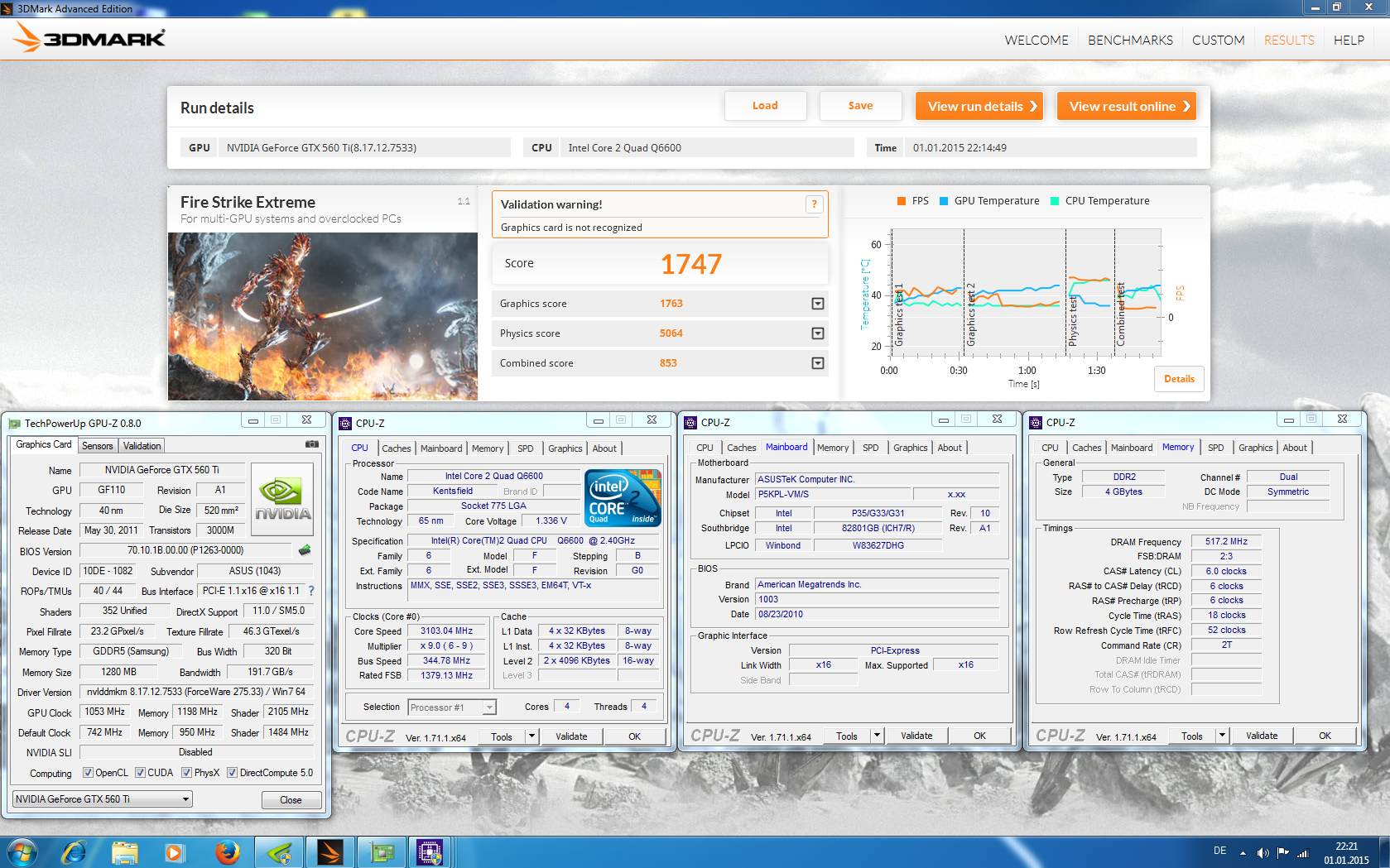Viewport: 1390px width, 868px height.
Task: Click the BIOS save chip icon in GPU-Z
Action: click(x=305, y=550)
